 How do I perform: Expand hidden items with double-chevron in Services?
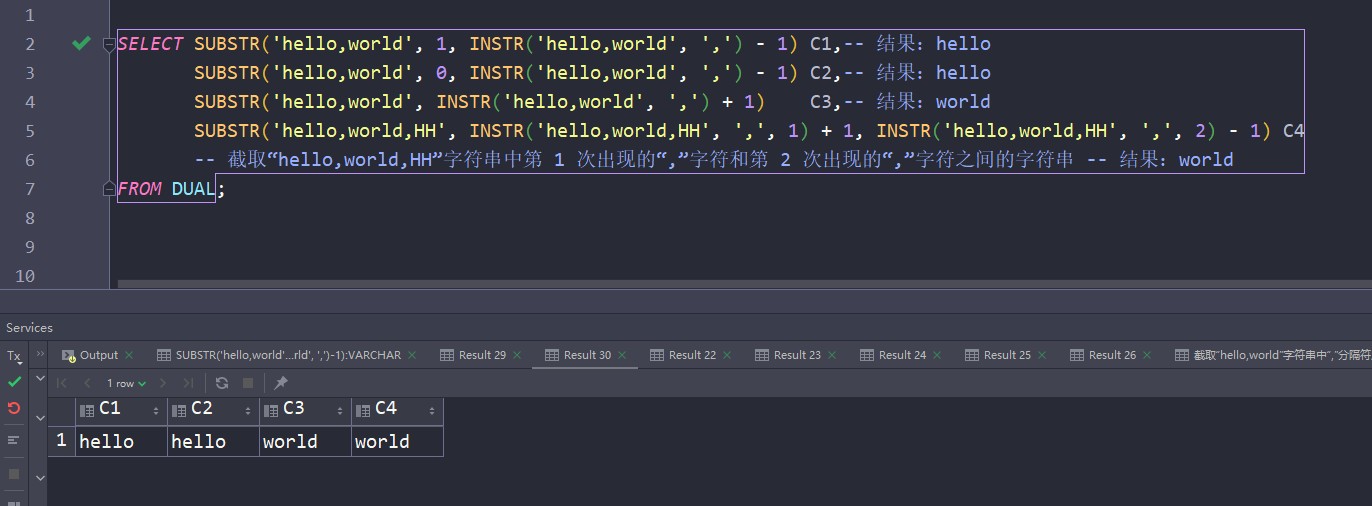pos(40,354)
